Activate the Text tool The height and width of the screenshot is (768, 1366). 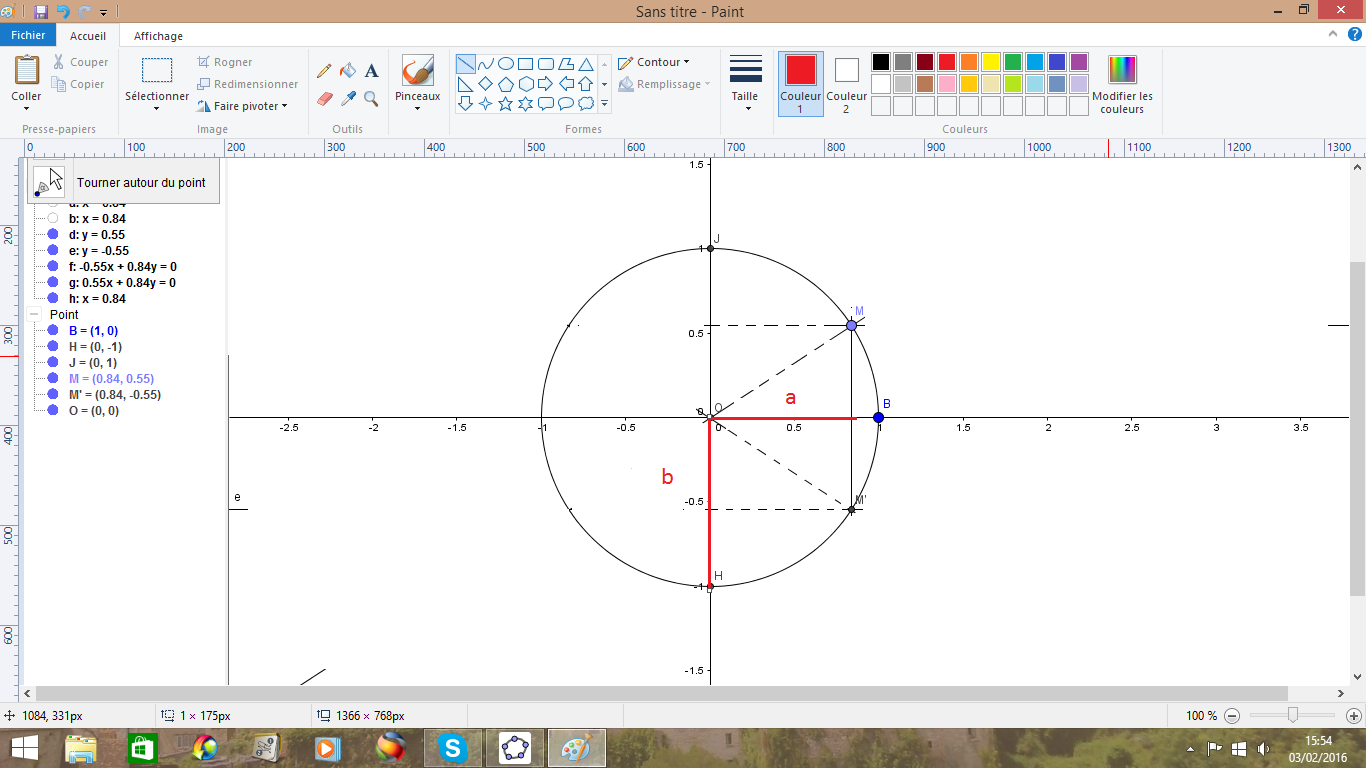371,71
